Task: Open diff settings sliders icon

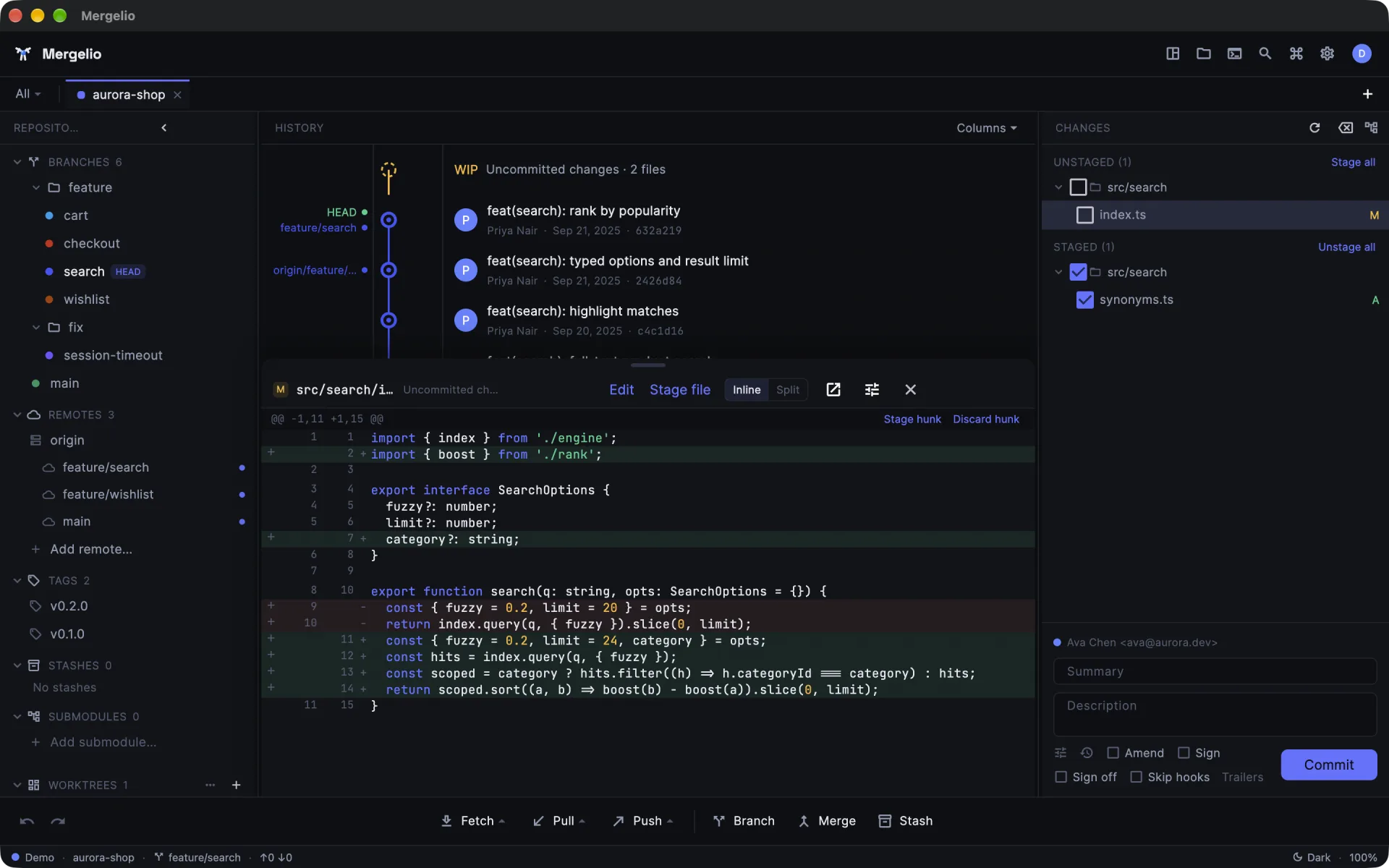Action: [x=872, y=390]
